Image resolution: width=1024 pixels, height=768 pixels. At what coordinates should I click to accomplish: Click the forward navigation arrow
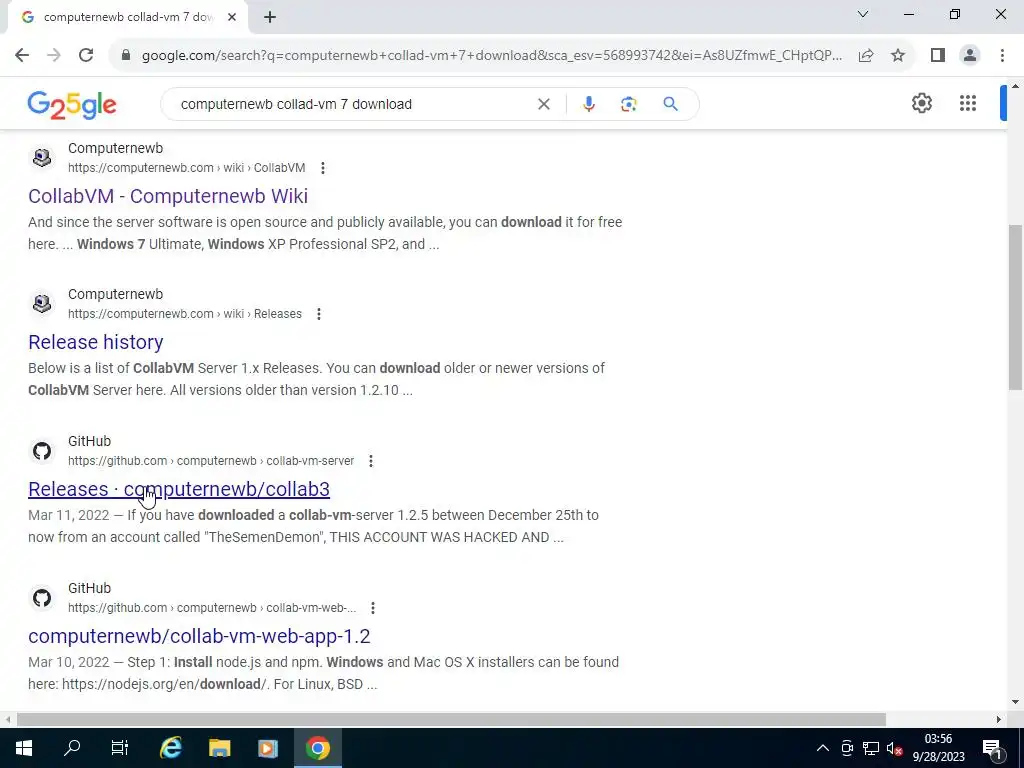click(54, 56)
